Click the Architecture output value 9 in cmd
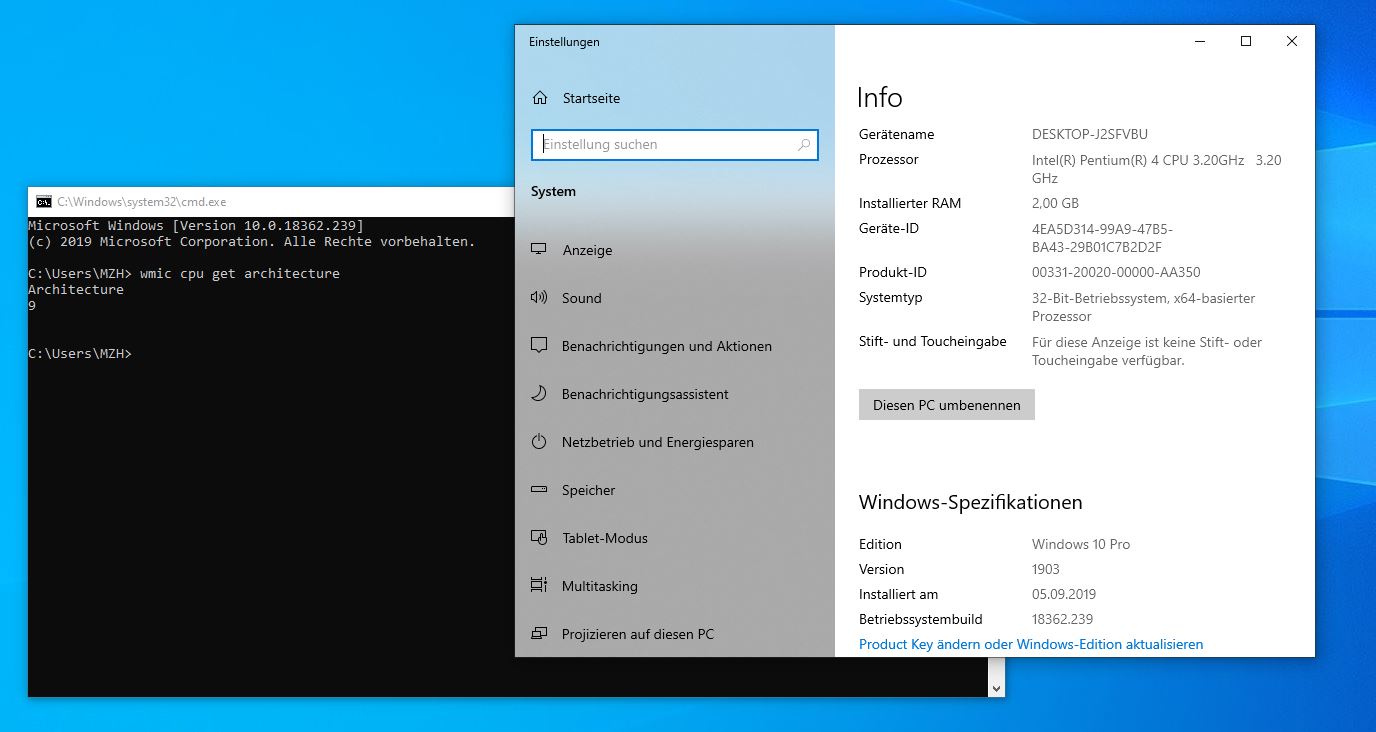The image size is (1376, 732). click(x=32, y=306)
